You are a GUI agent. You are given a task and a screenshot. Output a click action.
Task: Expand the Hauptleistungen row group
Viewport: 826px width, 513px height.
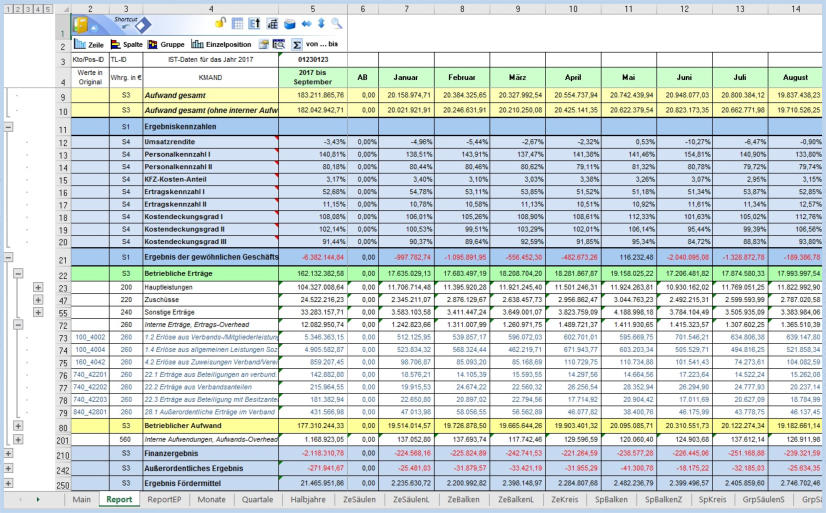click(38, 287)
